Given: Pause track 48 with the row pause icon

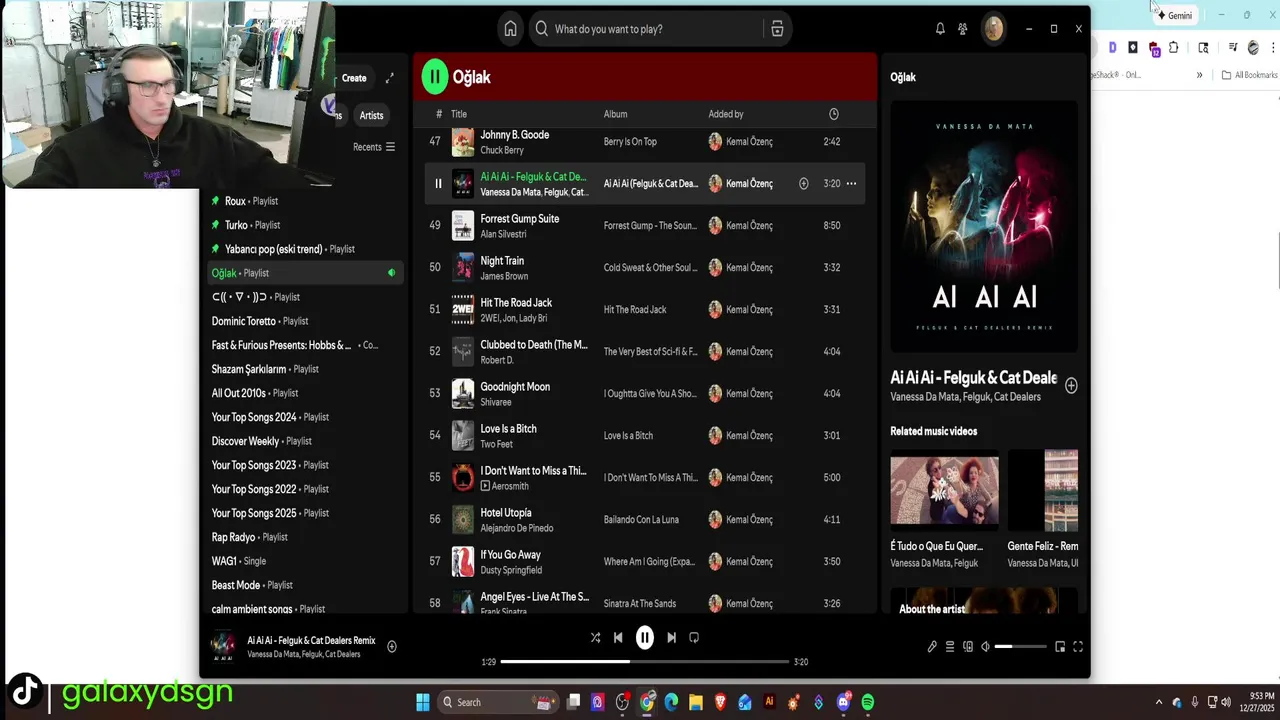Looking at the screenshot, I should tap(437, 184).
